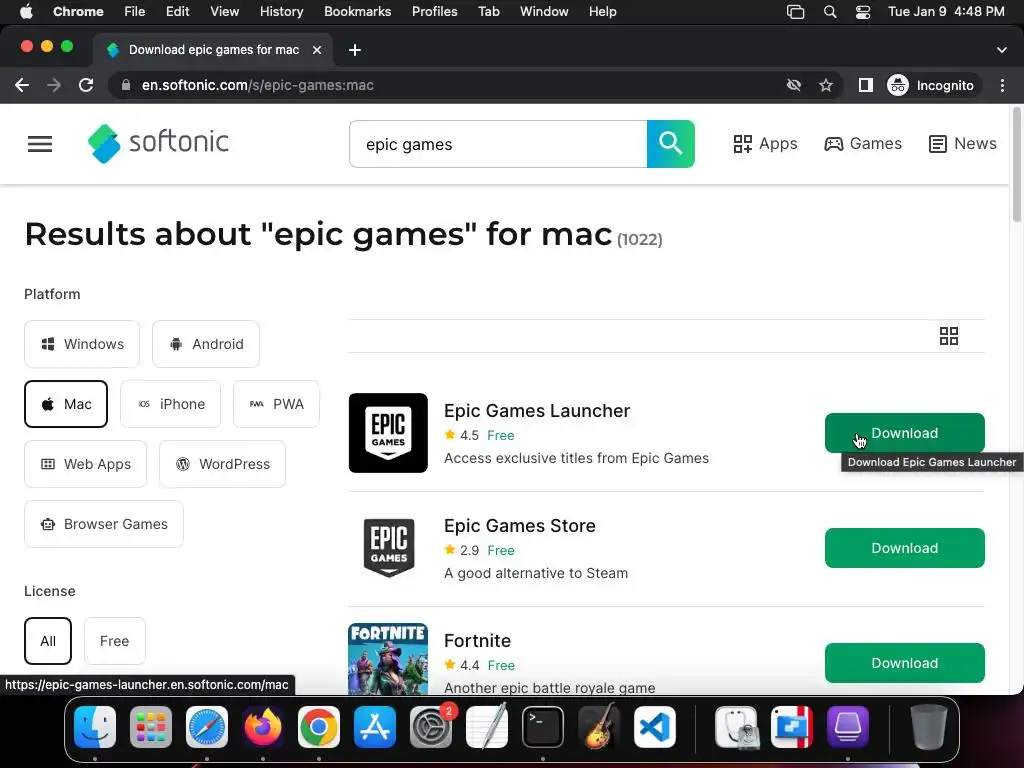Switch results to grid view
This screenshot has width=1024, height=768.
click(x=949, y=336)
